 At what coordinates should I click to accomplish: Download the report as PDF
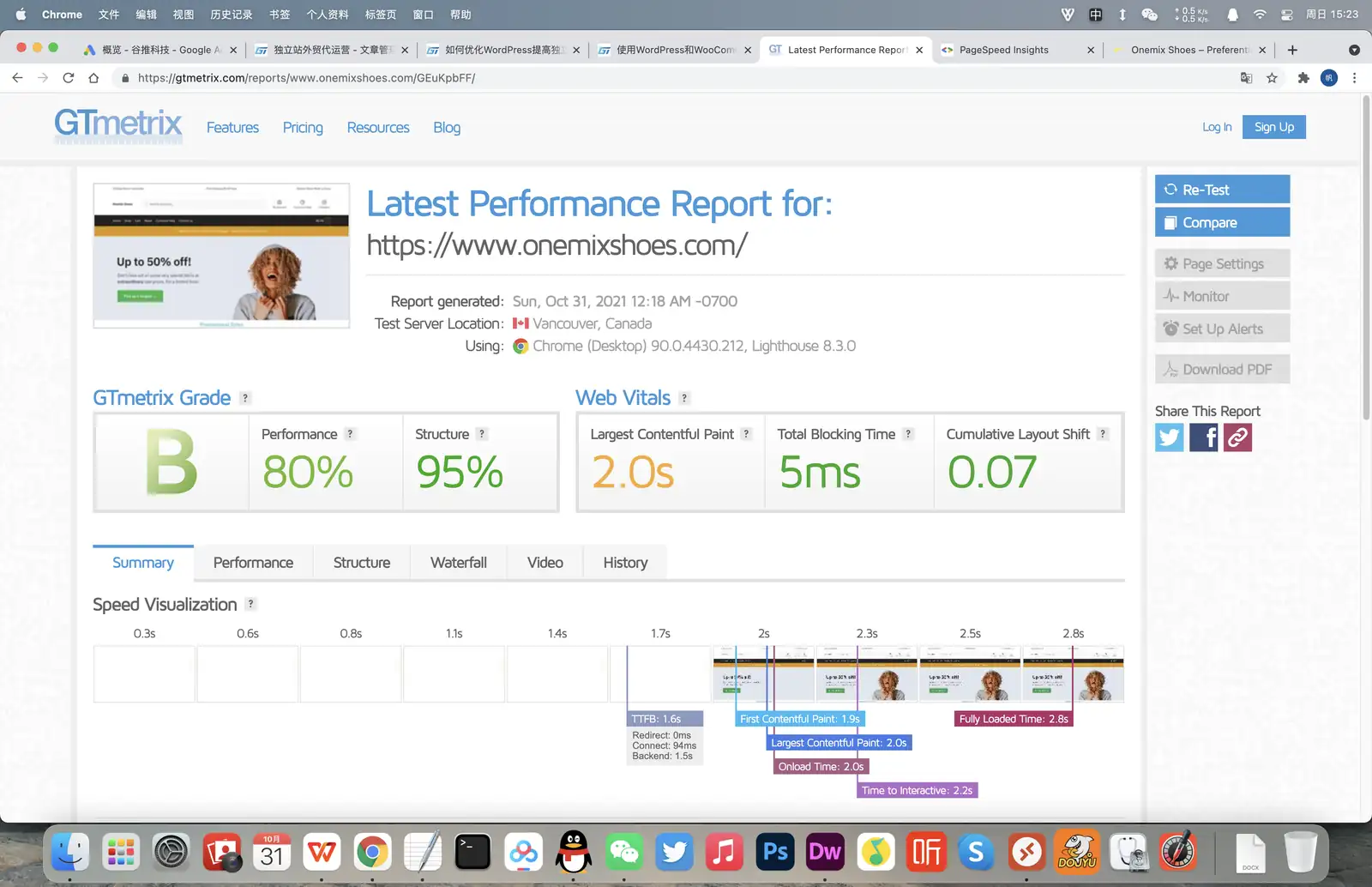(x=1222, y=369)
